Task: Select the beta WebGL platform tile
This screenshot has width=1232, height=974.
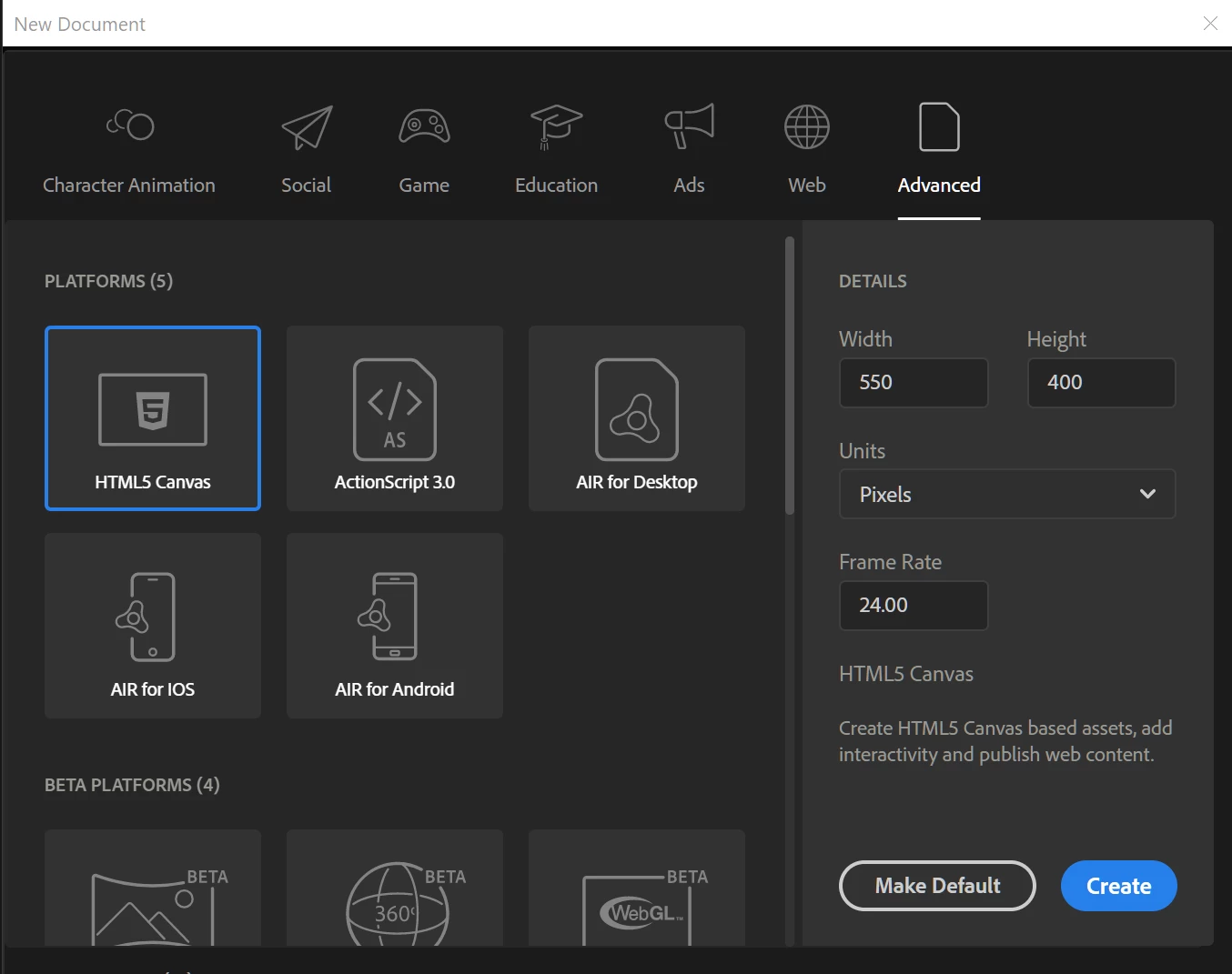Action: (x=637, y=888)
